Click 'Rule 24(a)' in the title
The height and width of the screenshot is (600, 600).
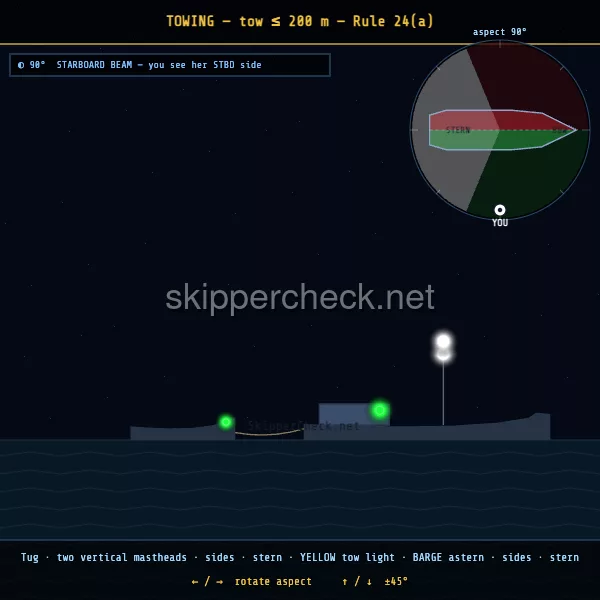point(393,21)
